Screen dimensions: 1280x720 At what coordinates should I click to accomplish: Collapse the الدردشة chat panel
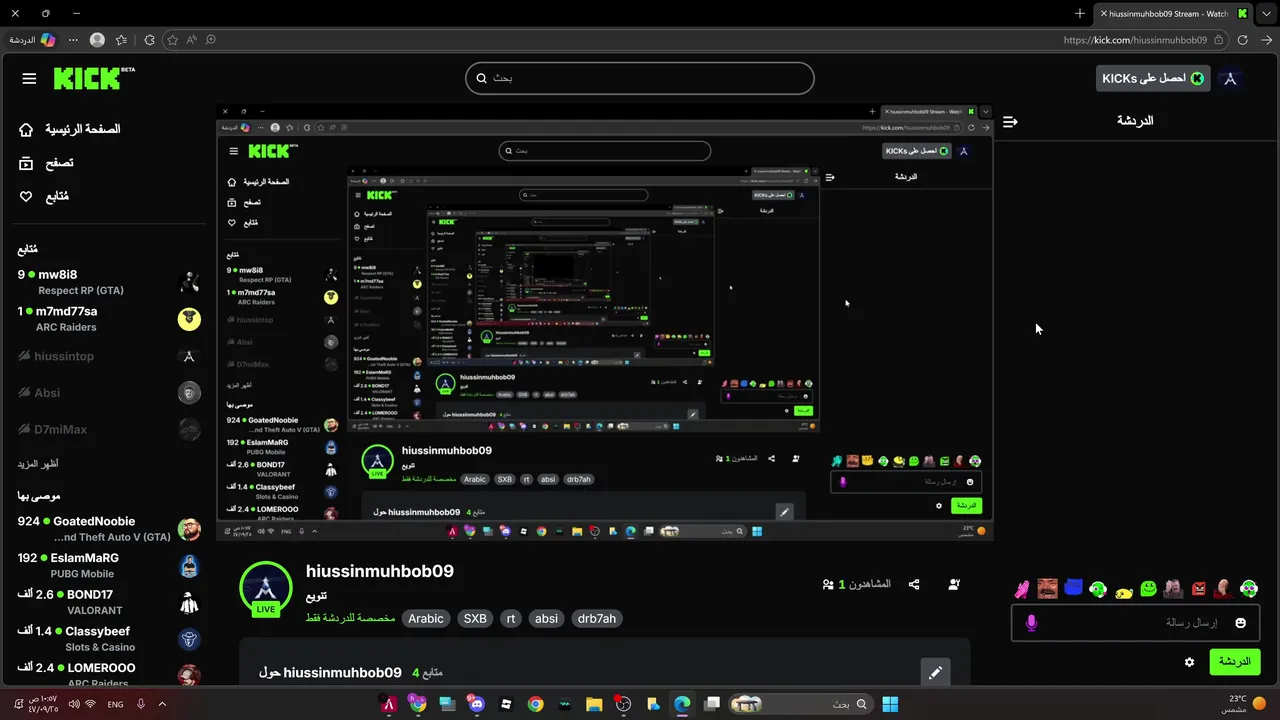pyautogui.click(x=1010, y=121)
